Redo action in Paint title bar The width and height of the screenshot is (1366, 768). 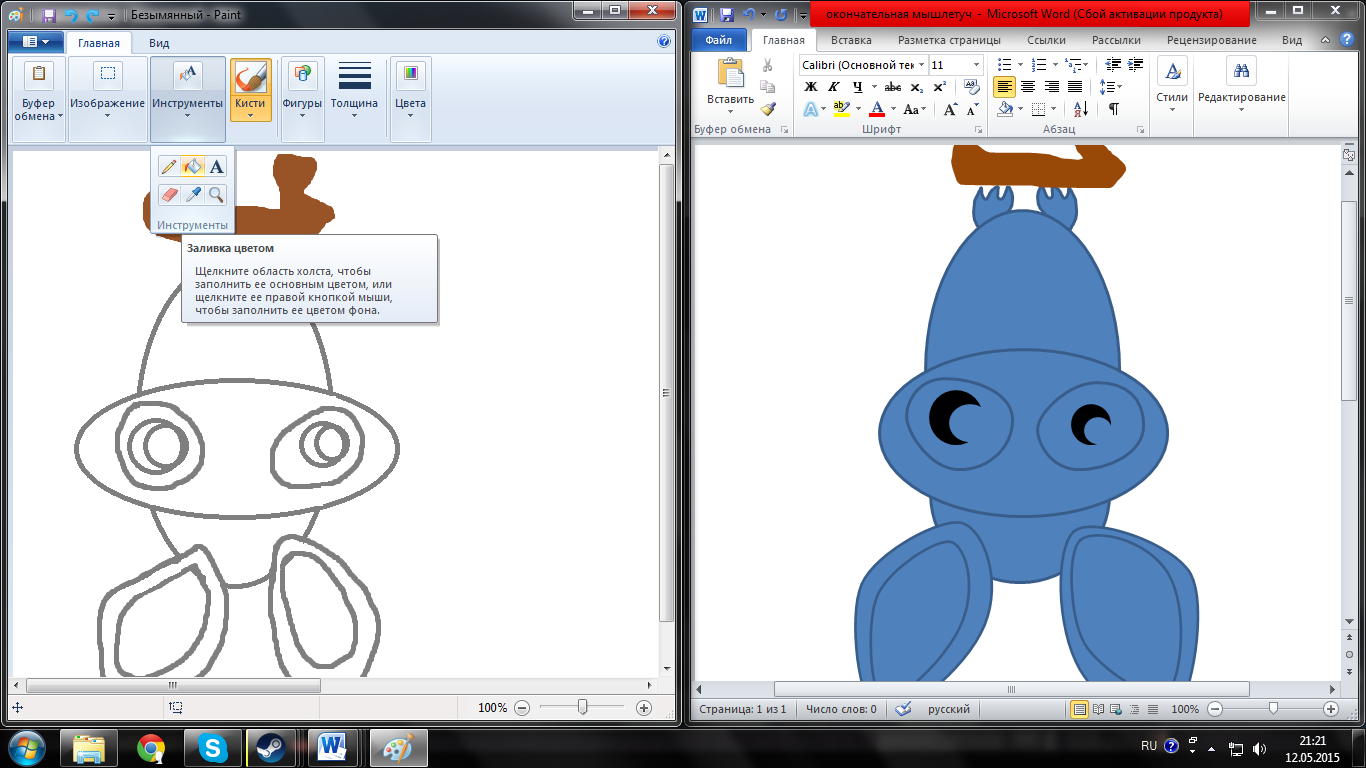[x=91, y=15]
